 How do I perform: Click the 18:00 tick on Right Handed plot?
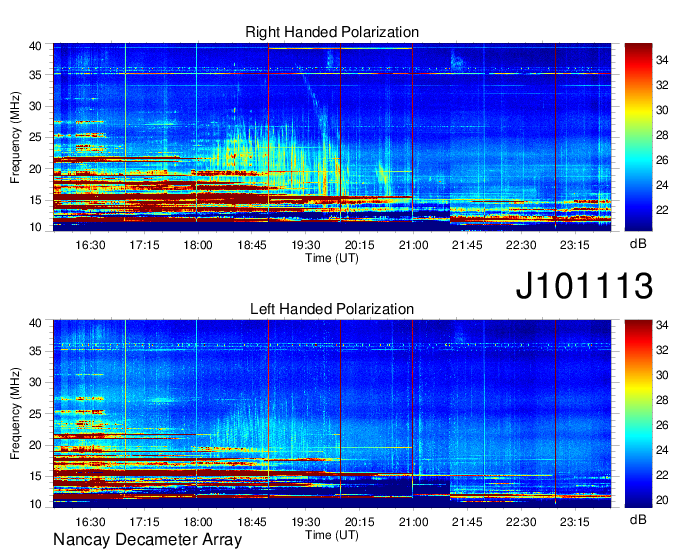pyautogui.click(x=198, y=245)
